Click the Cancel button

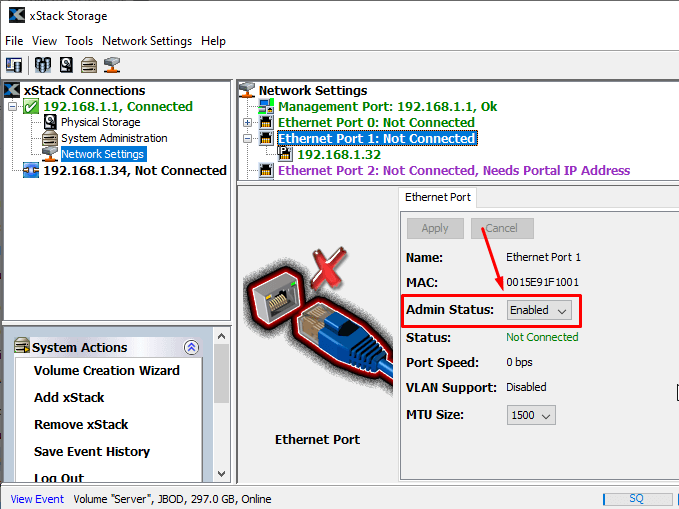tap(502, 228)
